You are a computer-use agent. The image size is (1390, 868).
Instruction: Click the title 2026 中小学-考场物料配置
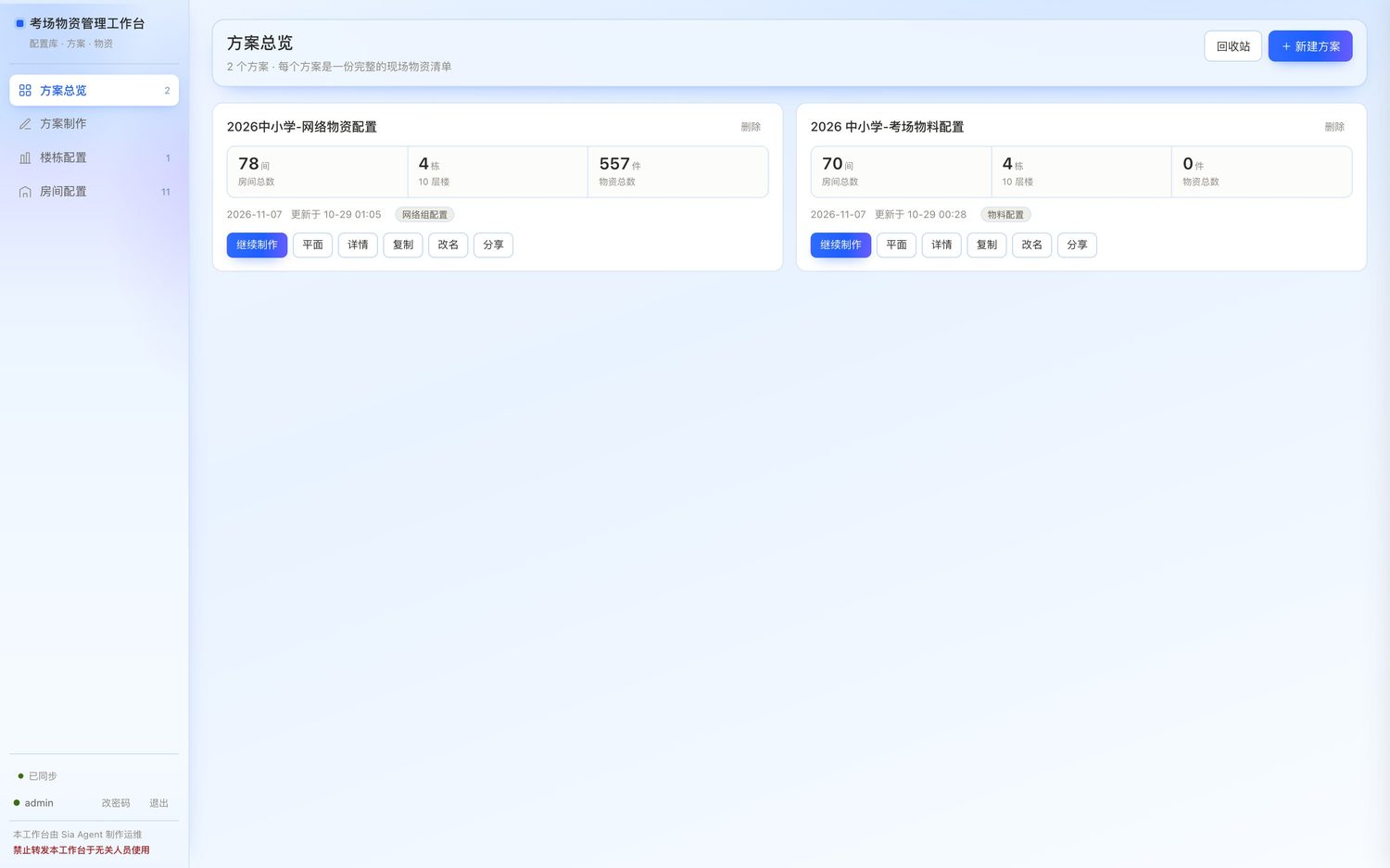[887, 127]
